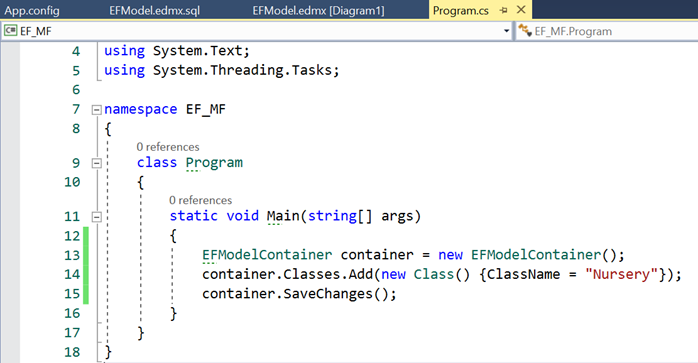The height and width of the screenshot is (363, 698).
Task: Click the 'Main' method name on line 11
Action: coord(283,216)
